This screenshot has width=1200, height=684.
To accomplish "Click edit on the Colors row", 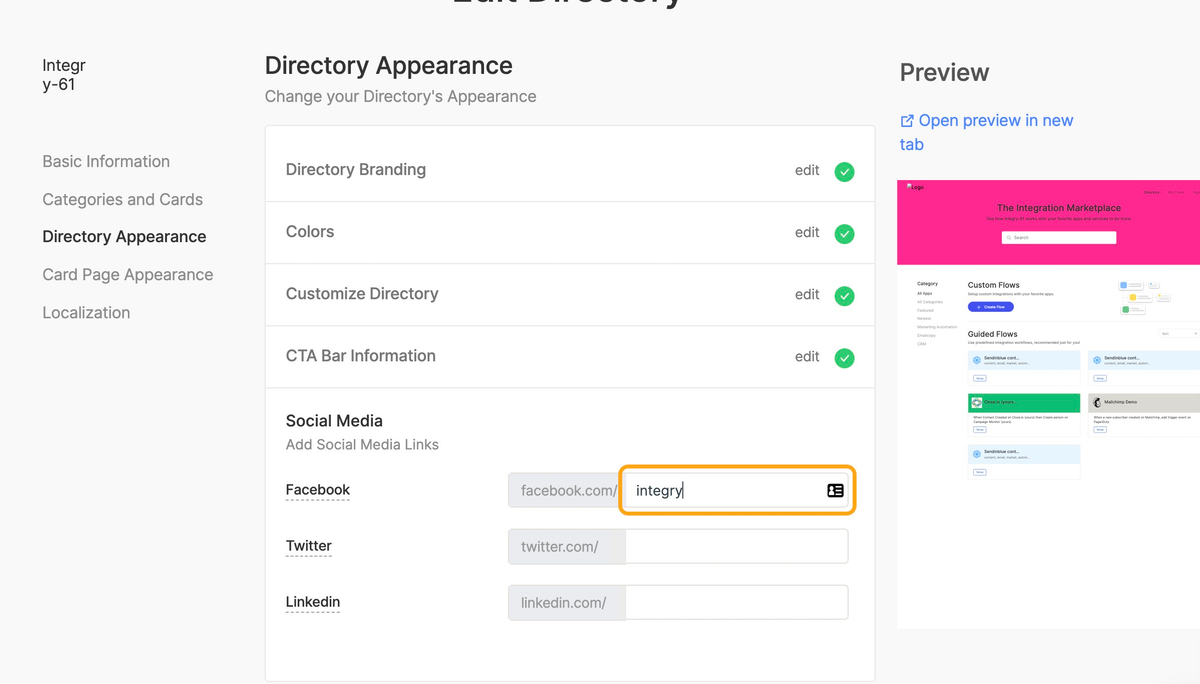I will point(807,232).
